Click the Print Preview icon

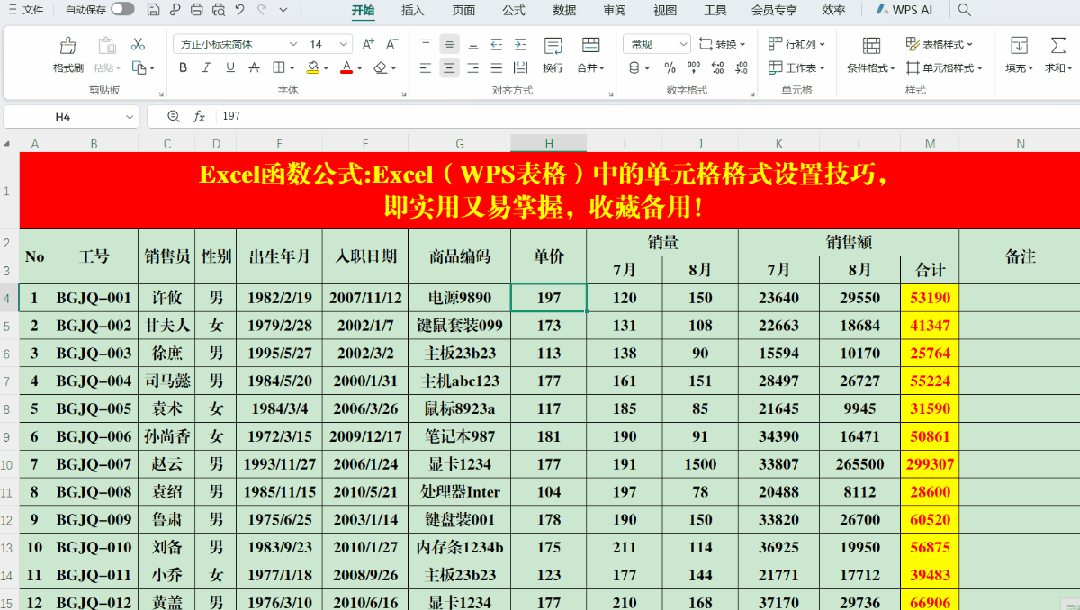click(x=218, y=10)
